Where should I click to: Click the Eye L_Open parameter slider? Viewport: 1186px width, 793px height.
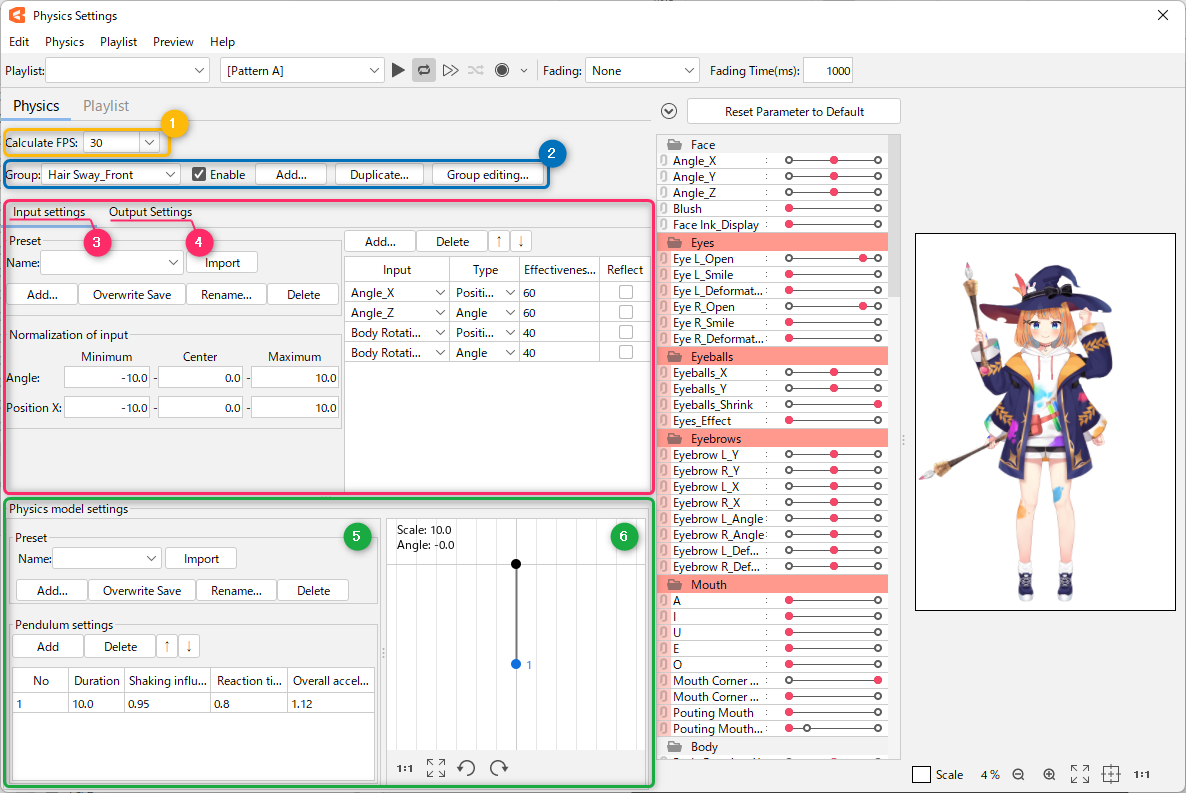833,259
